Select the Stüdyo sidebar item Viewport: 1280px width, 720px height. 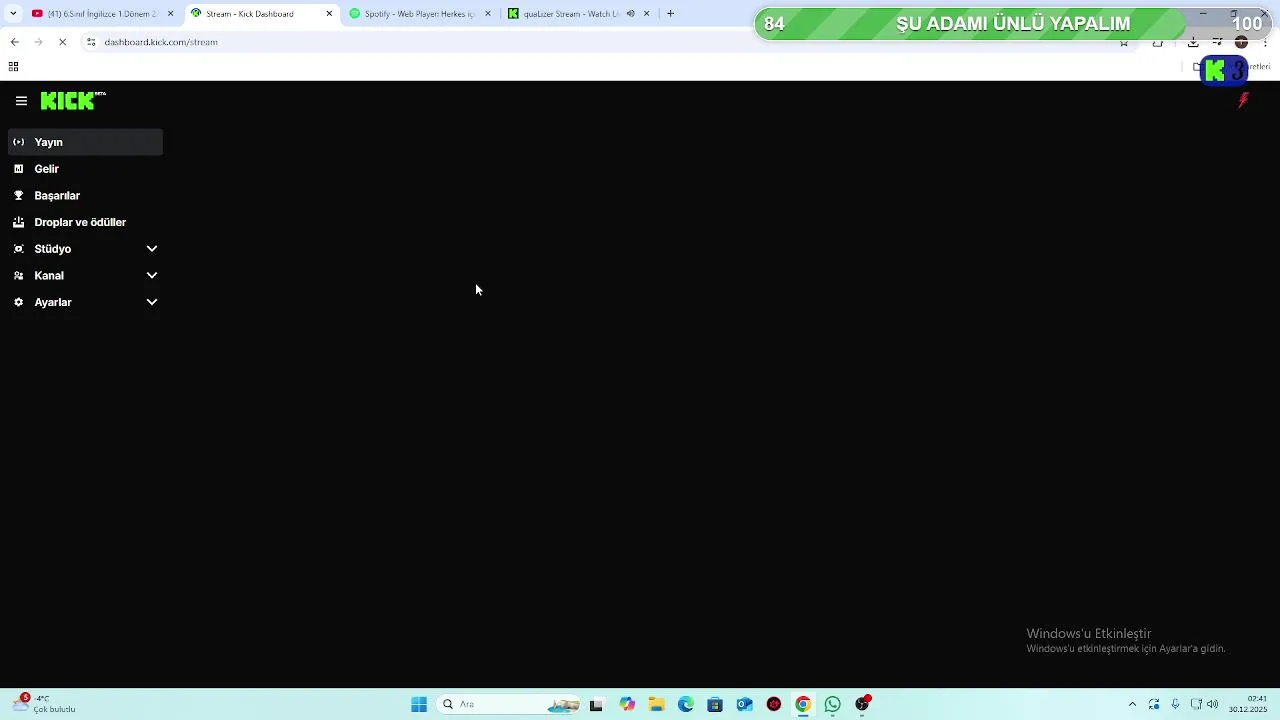85,249
